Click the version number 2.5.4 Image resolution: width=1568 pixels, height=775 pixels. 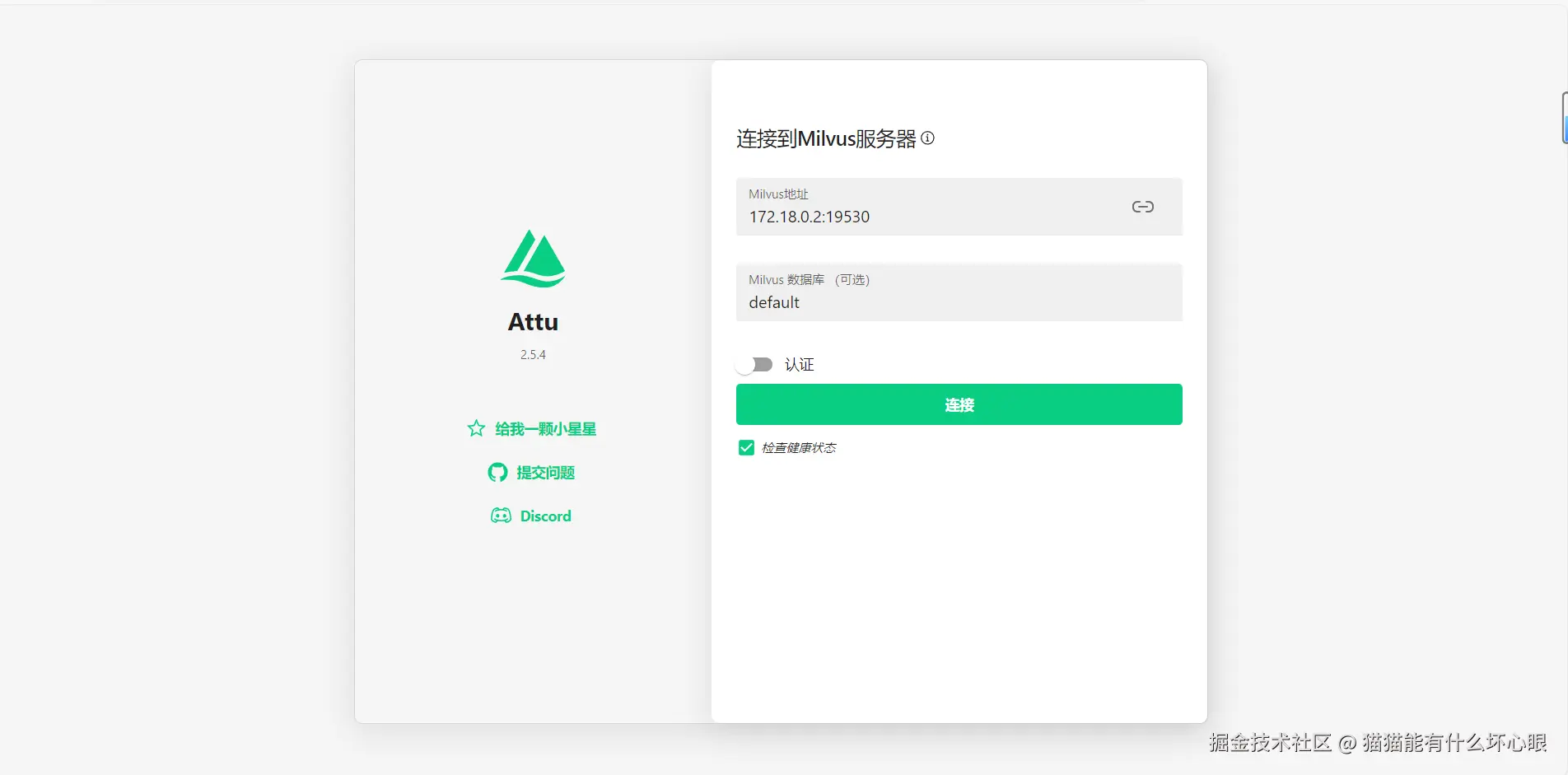click(533, 355)
